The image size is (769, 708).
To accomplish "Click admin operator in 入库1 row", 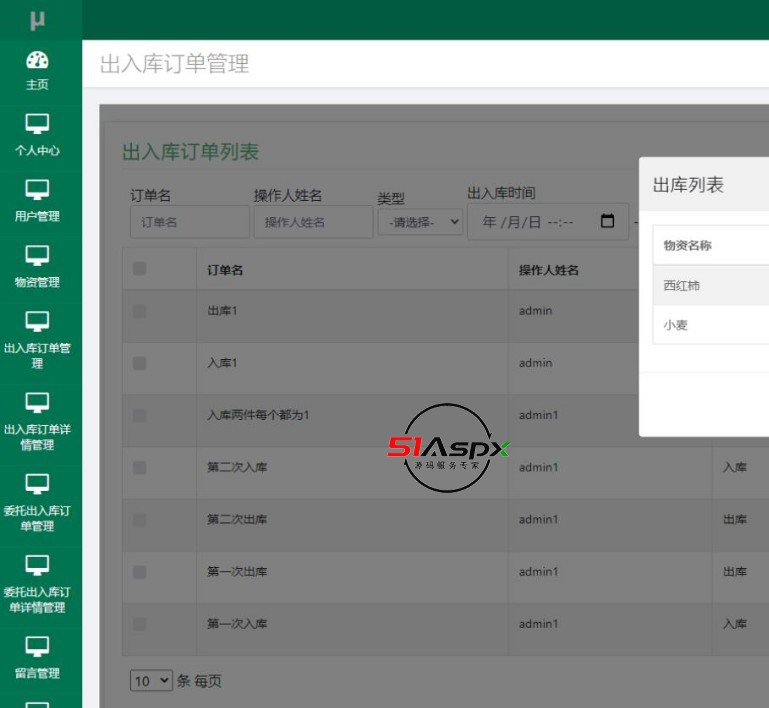I will pyautogui.click(x=536, y=363).
